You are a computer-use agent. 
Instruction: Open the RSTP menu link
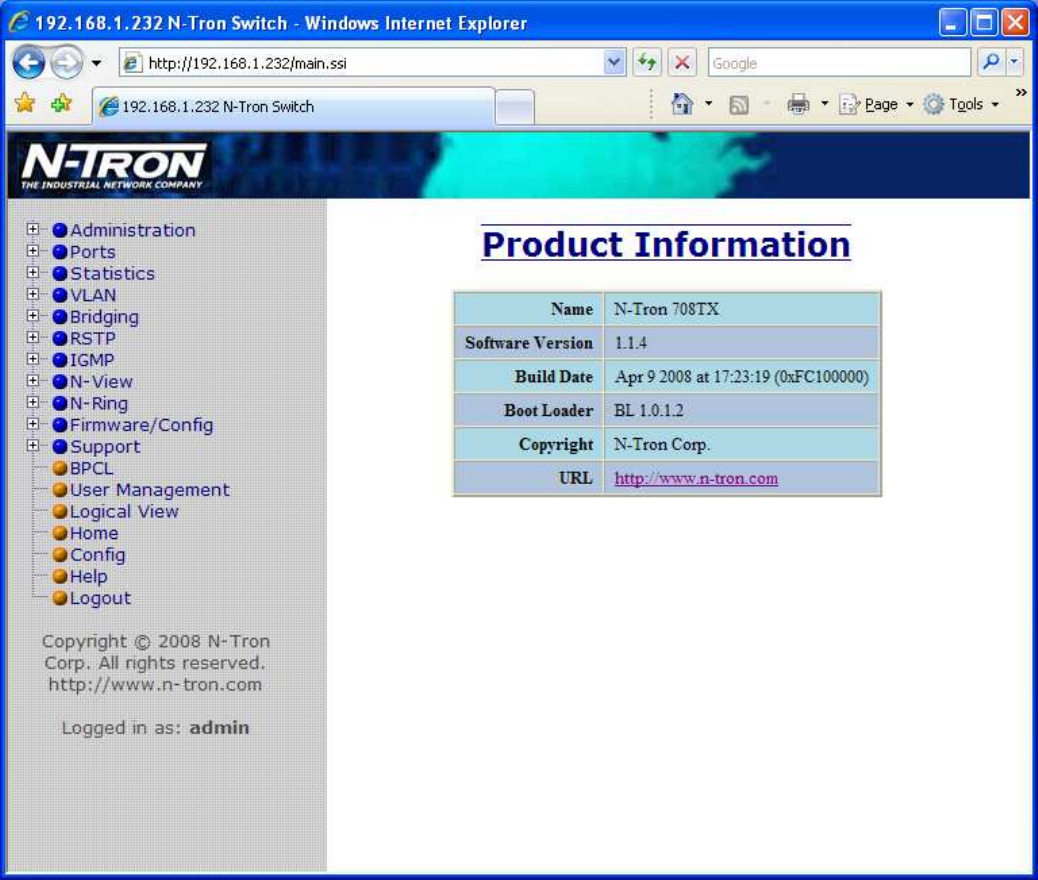coord(93,338)
